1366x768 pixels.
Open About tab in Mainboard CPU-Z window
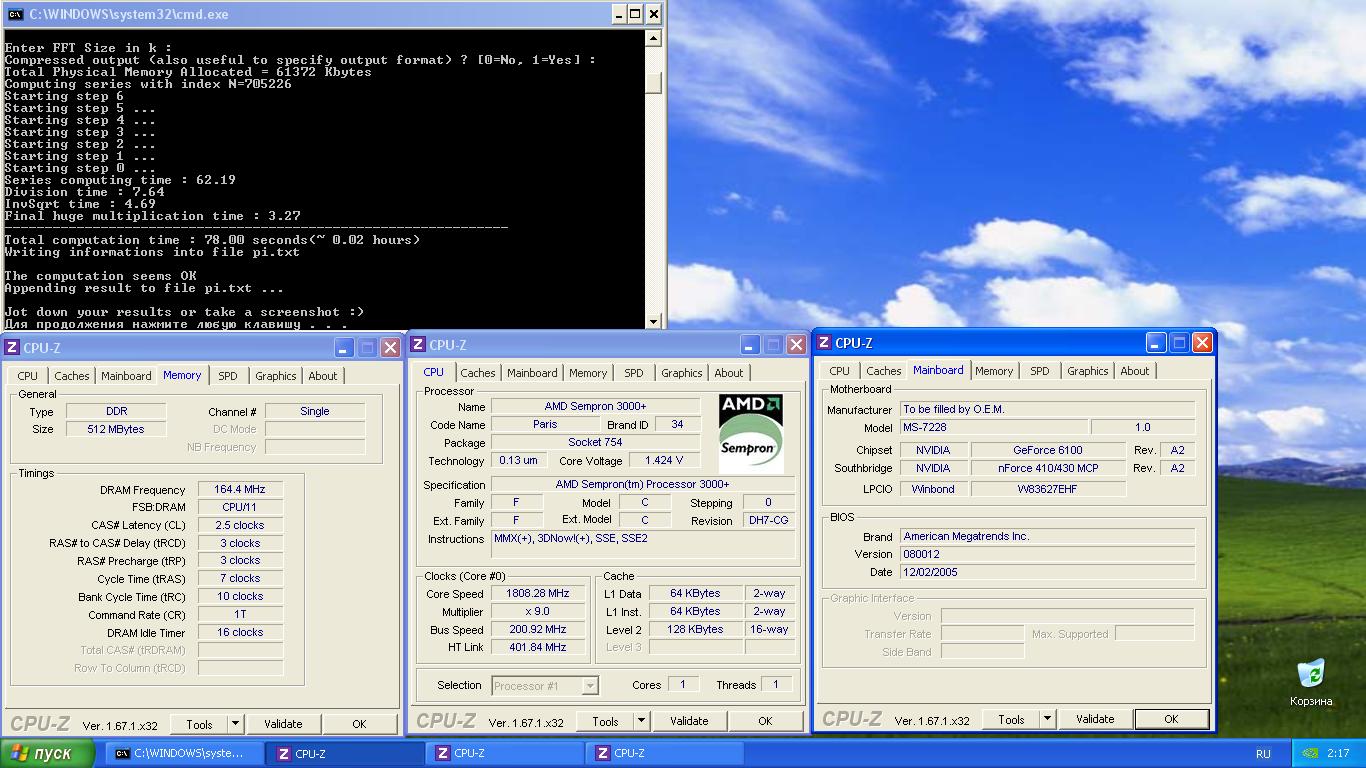click(1135, 371)
